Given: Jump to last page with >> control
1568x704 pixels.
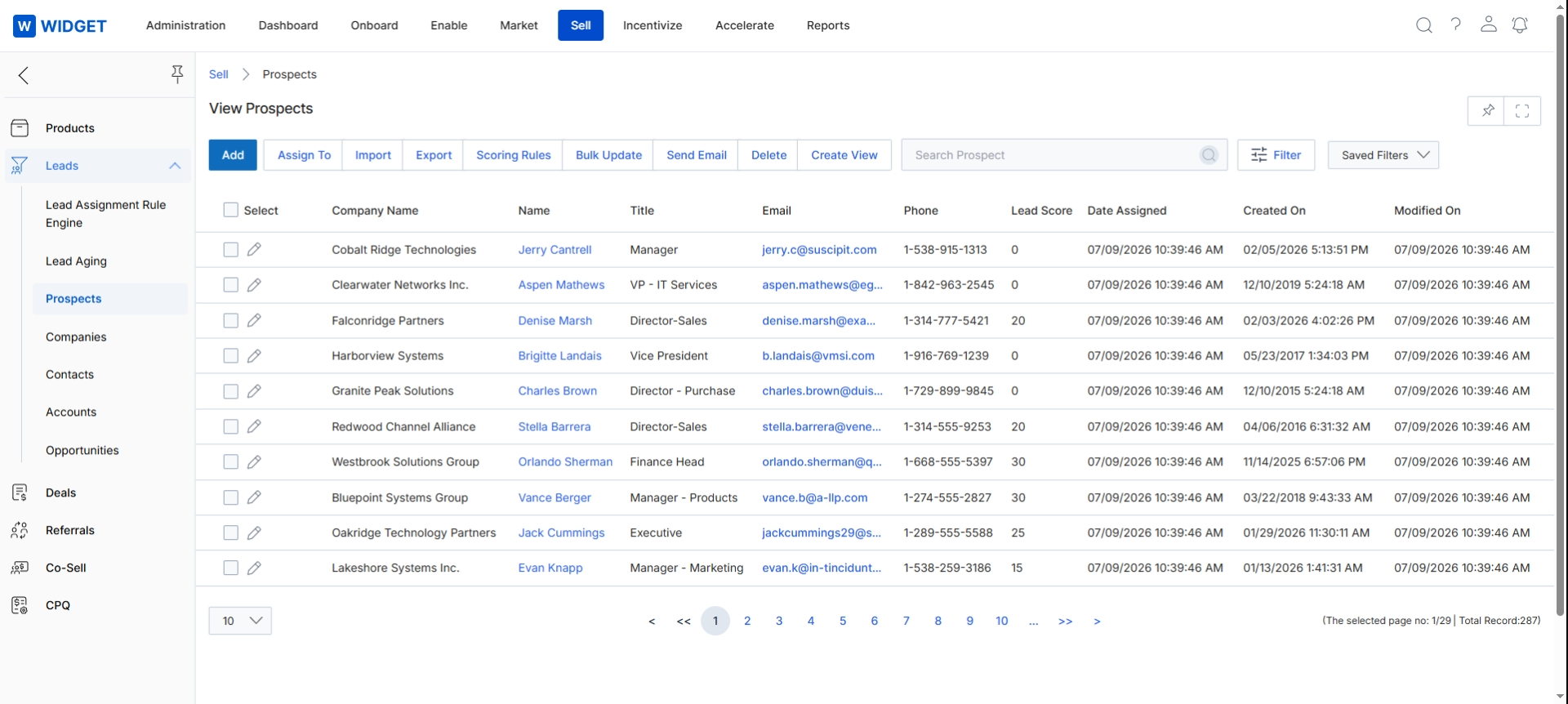Looking at the screenshot, I should tap(1065, 622).
